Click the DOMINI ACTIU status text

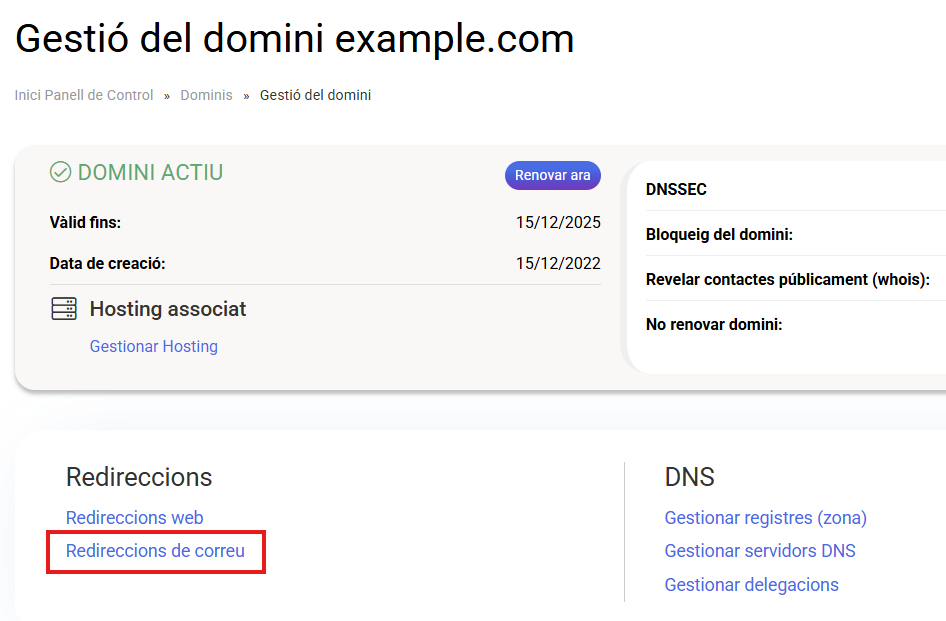[x=150, y=173]
